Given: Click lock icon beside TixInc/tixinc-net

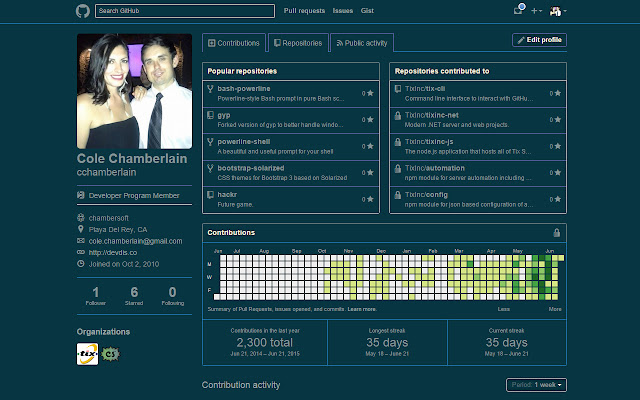Looking at the screenshot, I should [398, 116].
